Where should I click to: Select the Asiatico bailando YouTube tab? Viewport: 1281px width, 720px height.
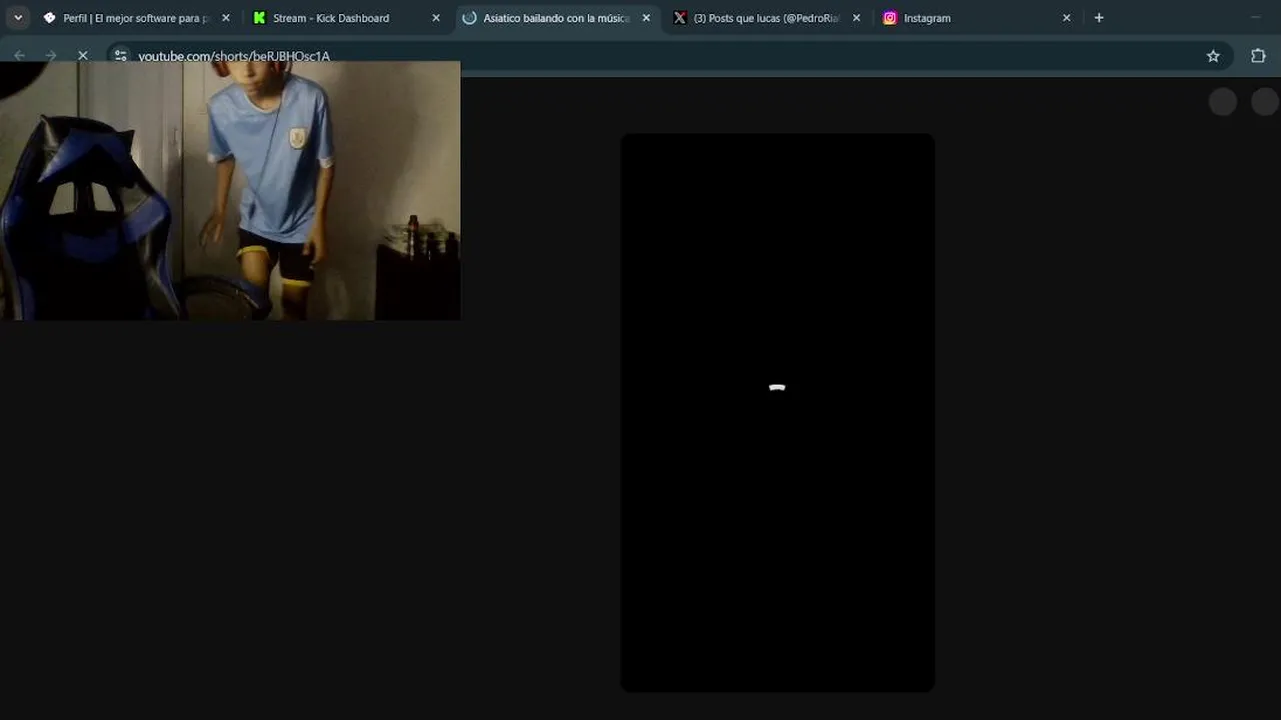point(557,18)
